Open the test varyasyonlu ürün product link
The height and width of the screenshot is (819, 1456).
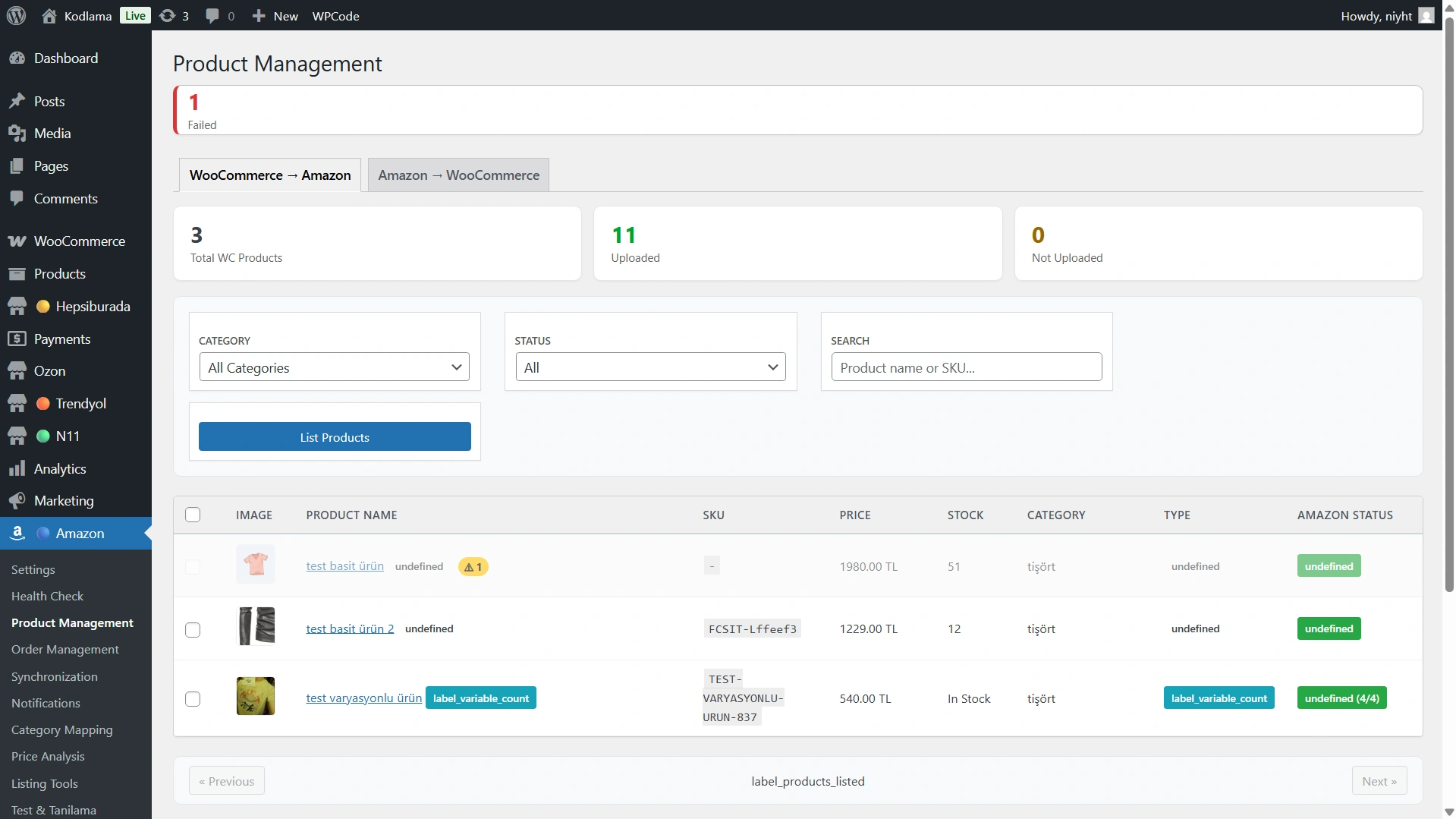(x=363, y=698)
